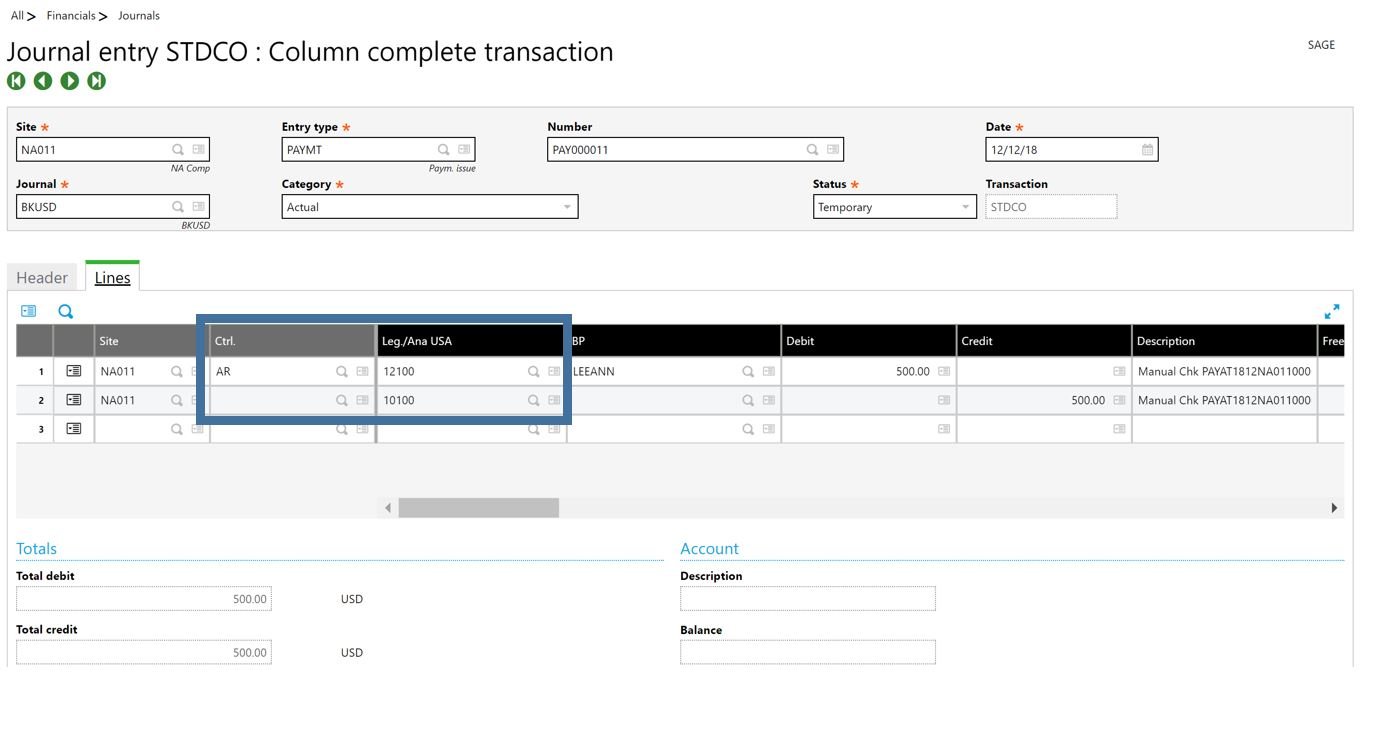Screen dimensions: 1381x731
Task: Open the calendar picker in Date field
Action: coord(1147,150)
